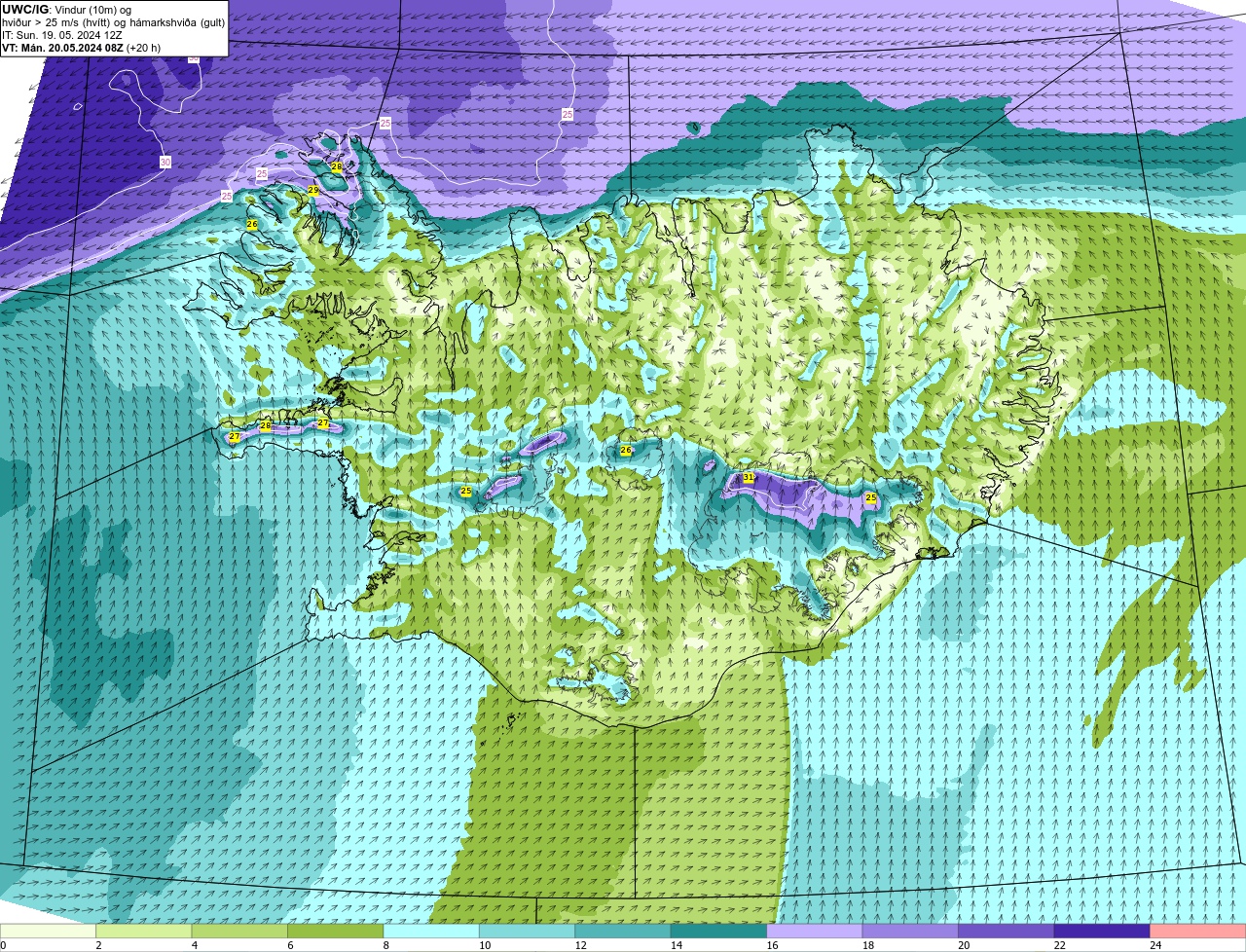Click the 'UWC/IG: Vindur (10m) og' title line
Image resolution: width=1246 pixels, height=952 pixels.
(x=66, y=9)
